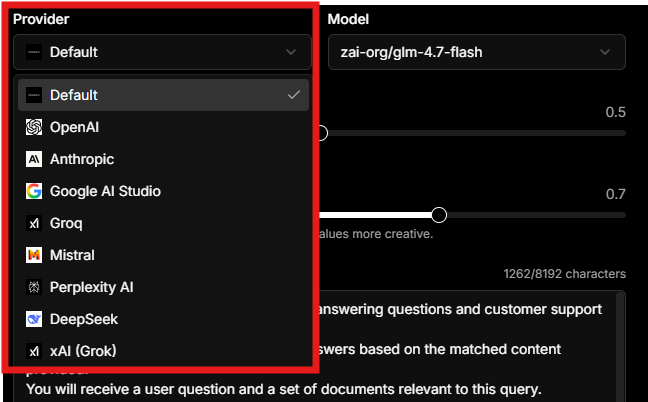
Task: Choose Anthropic from the provider list
Action: [163, 159]
